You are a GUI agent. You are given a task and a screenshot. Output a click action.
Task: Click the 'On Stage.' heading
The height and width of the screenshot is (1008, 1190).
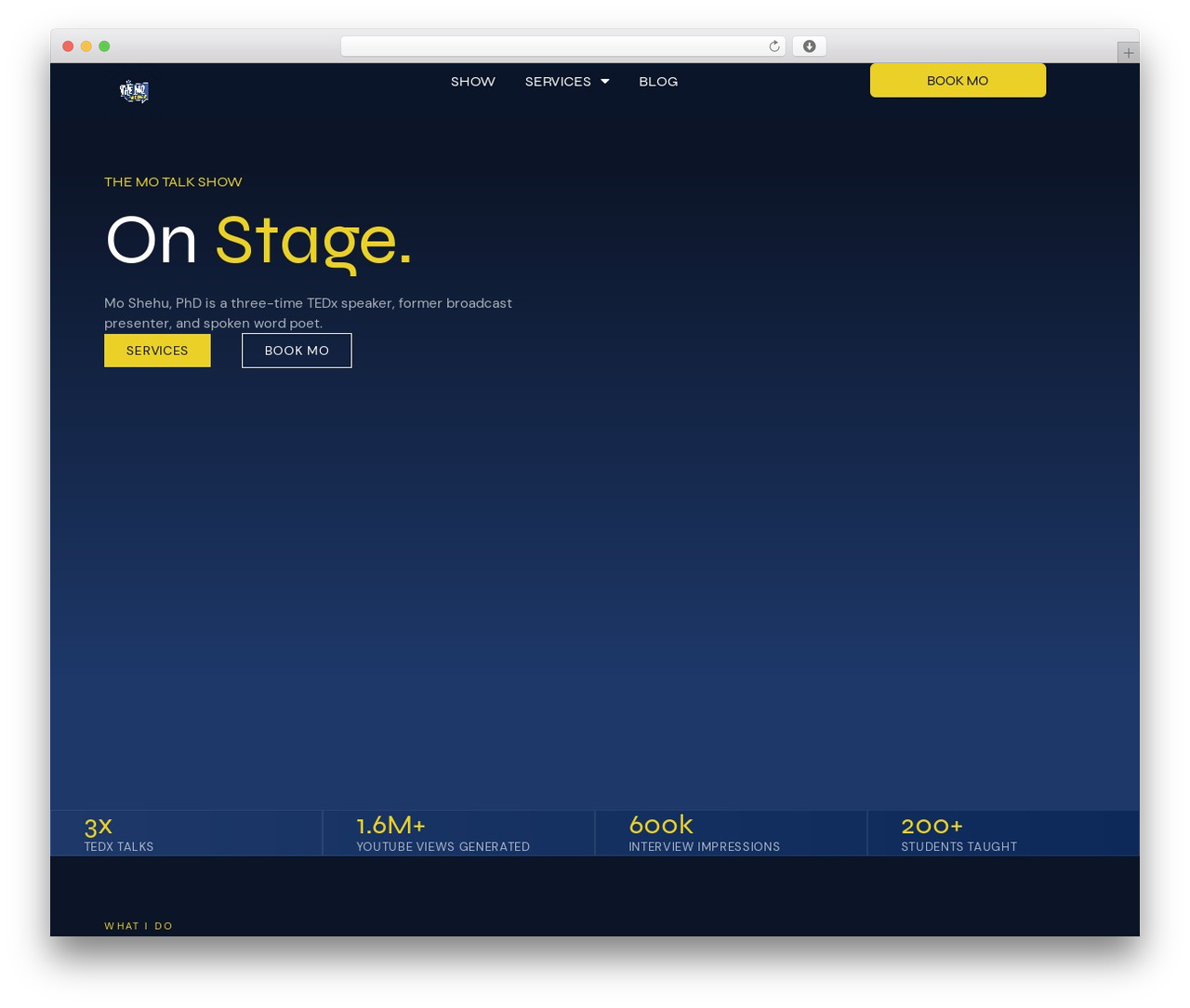click(258, 242)
